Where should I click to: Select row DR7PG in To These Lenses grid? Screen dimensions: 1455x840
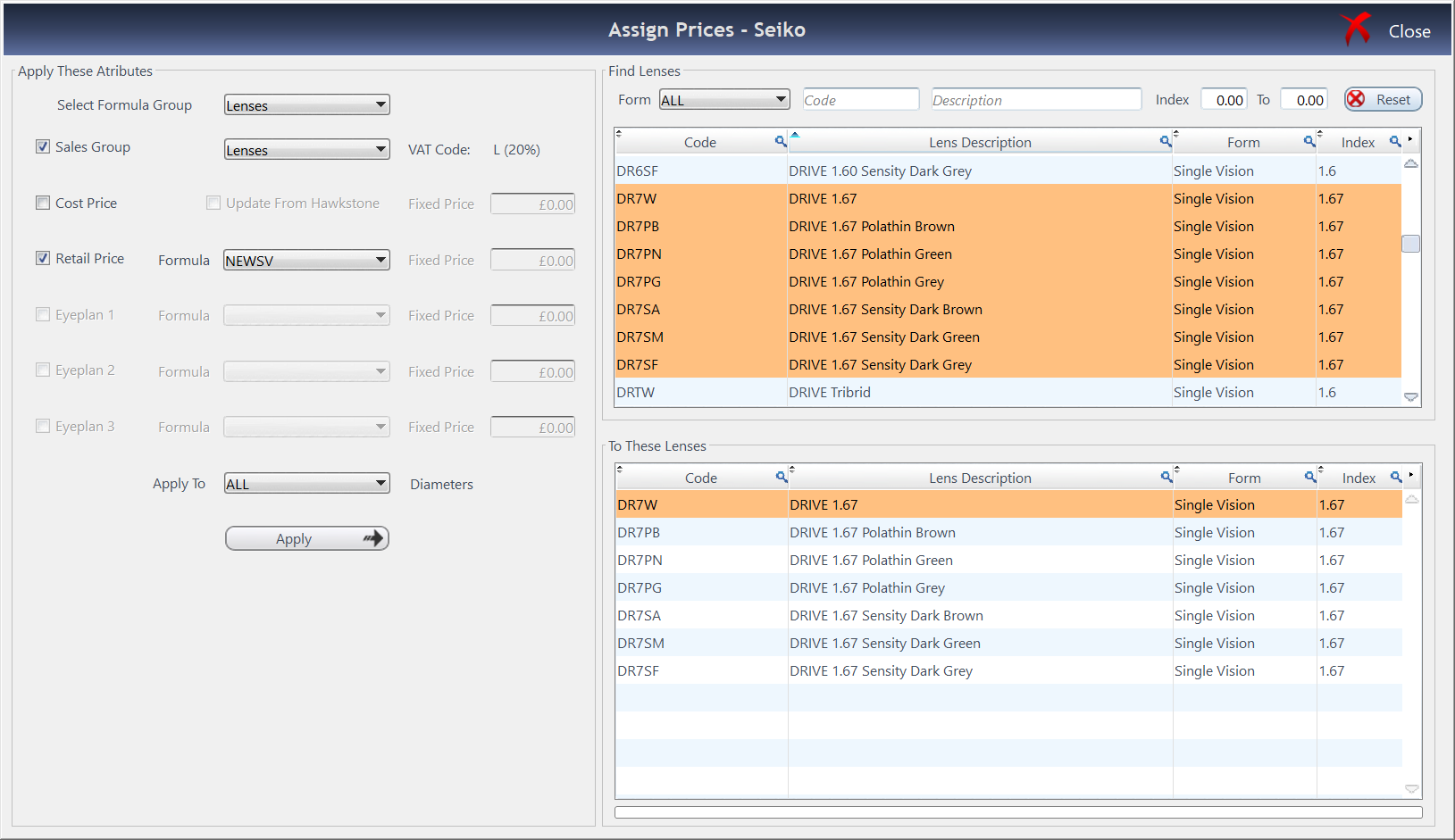(1009, 587)
